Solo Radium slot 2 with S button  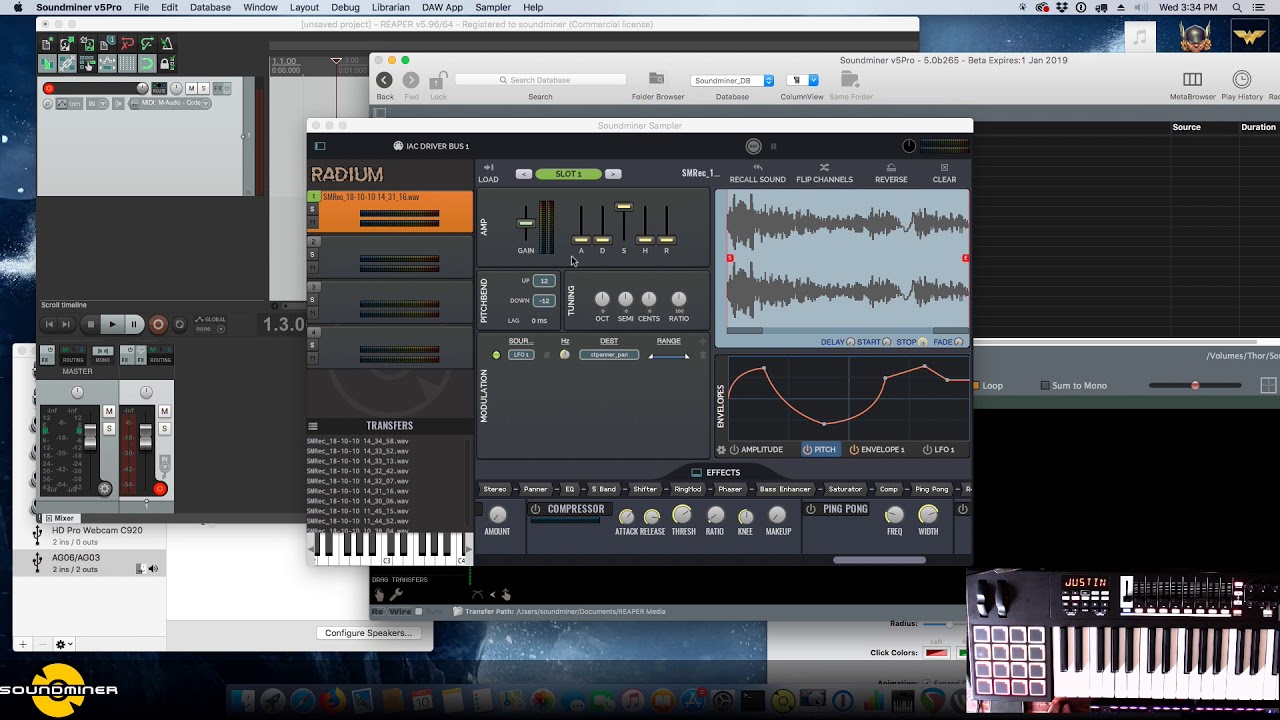pyautogui.click(x=312, y=254)
